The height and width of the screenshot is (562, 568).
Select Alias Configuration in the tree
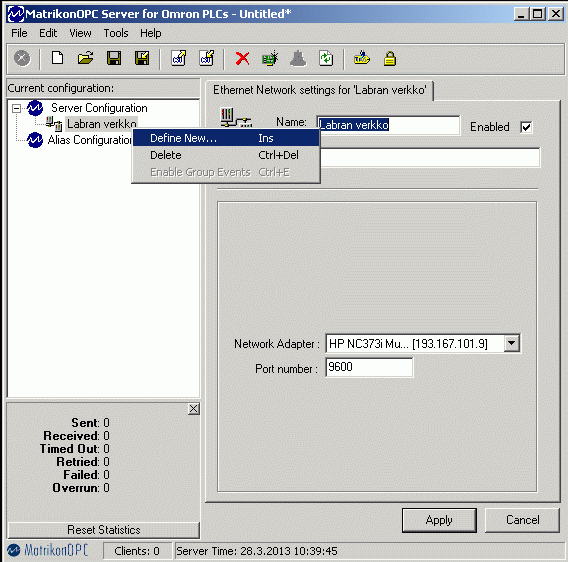click(89, 140)
